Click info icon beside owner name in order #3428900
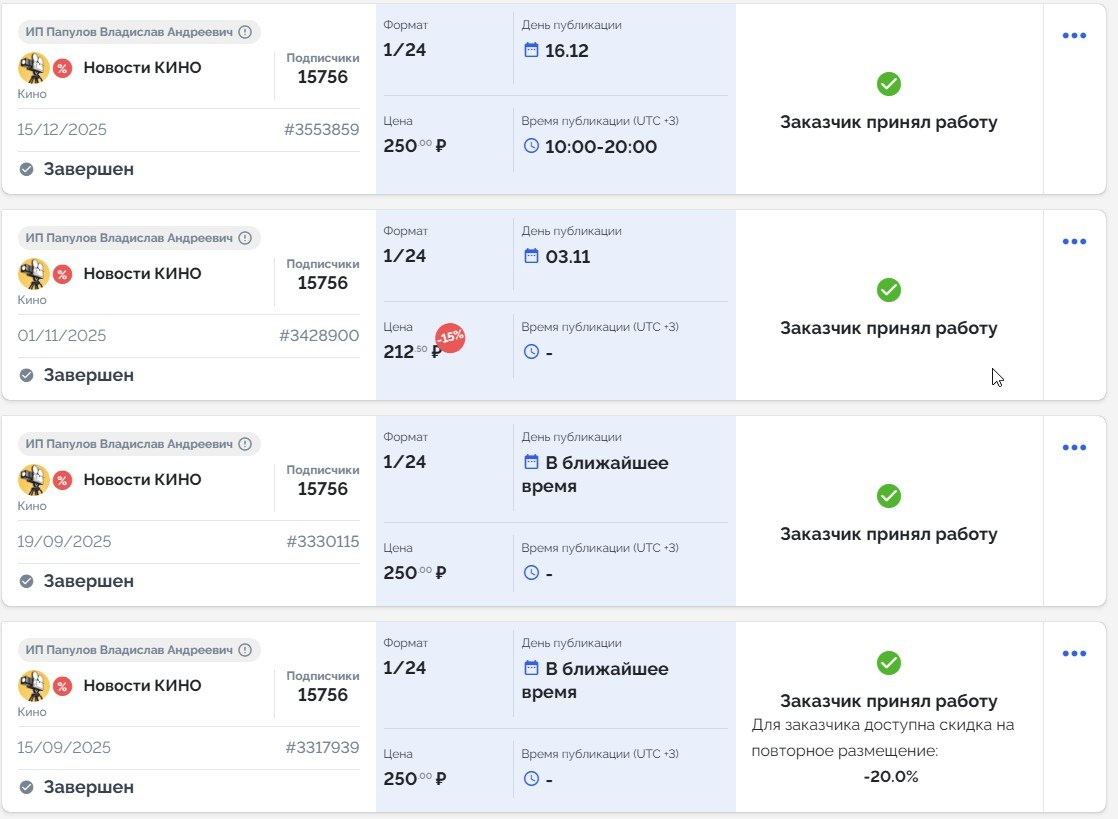The image size is (1118, 819). 245,238
